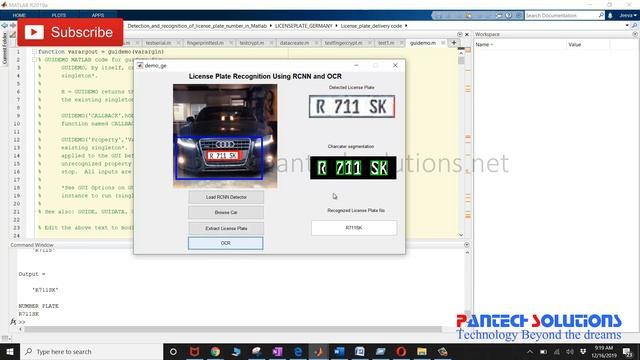Open the test1.m editor tab
The width and height of the screenshot is (640, 360).
(386, 43)
